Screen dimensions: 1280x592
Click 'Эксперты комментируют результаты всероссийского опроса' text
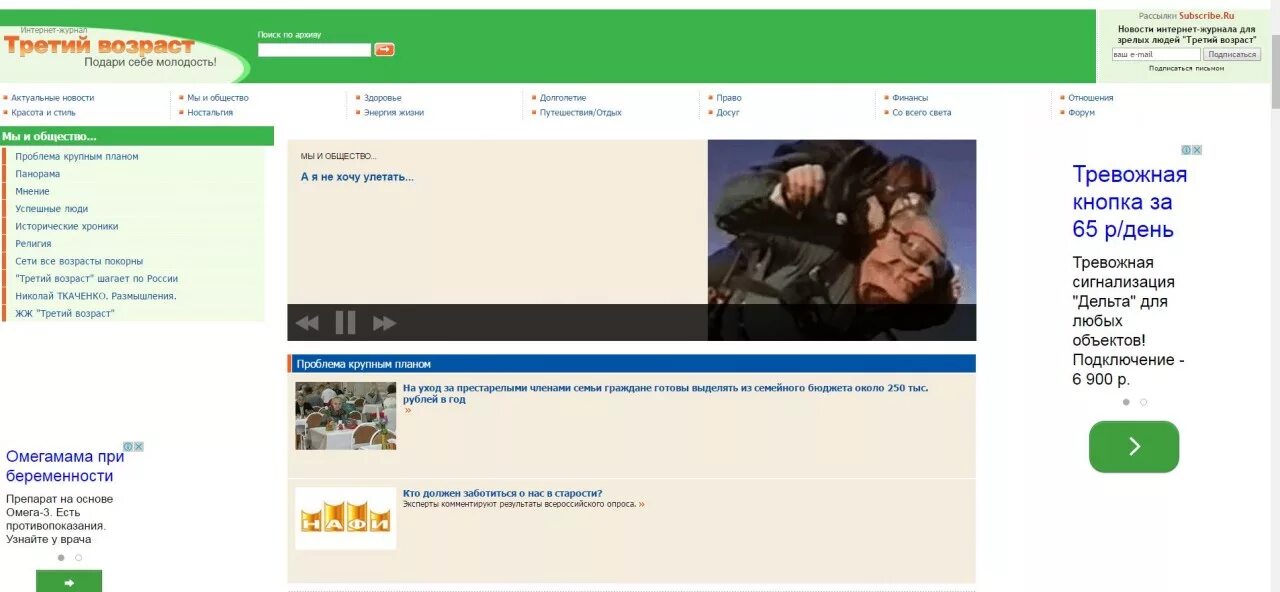[x=519, y=504]
